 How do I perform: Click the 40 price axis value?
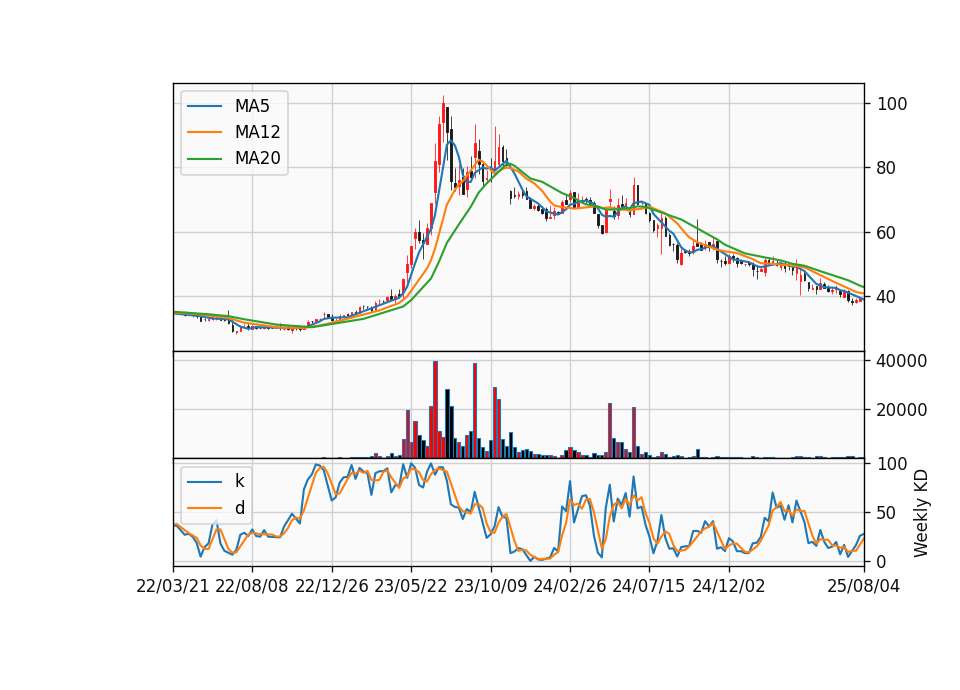[x=886, y=297]
